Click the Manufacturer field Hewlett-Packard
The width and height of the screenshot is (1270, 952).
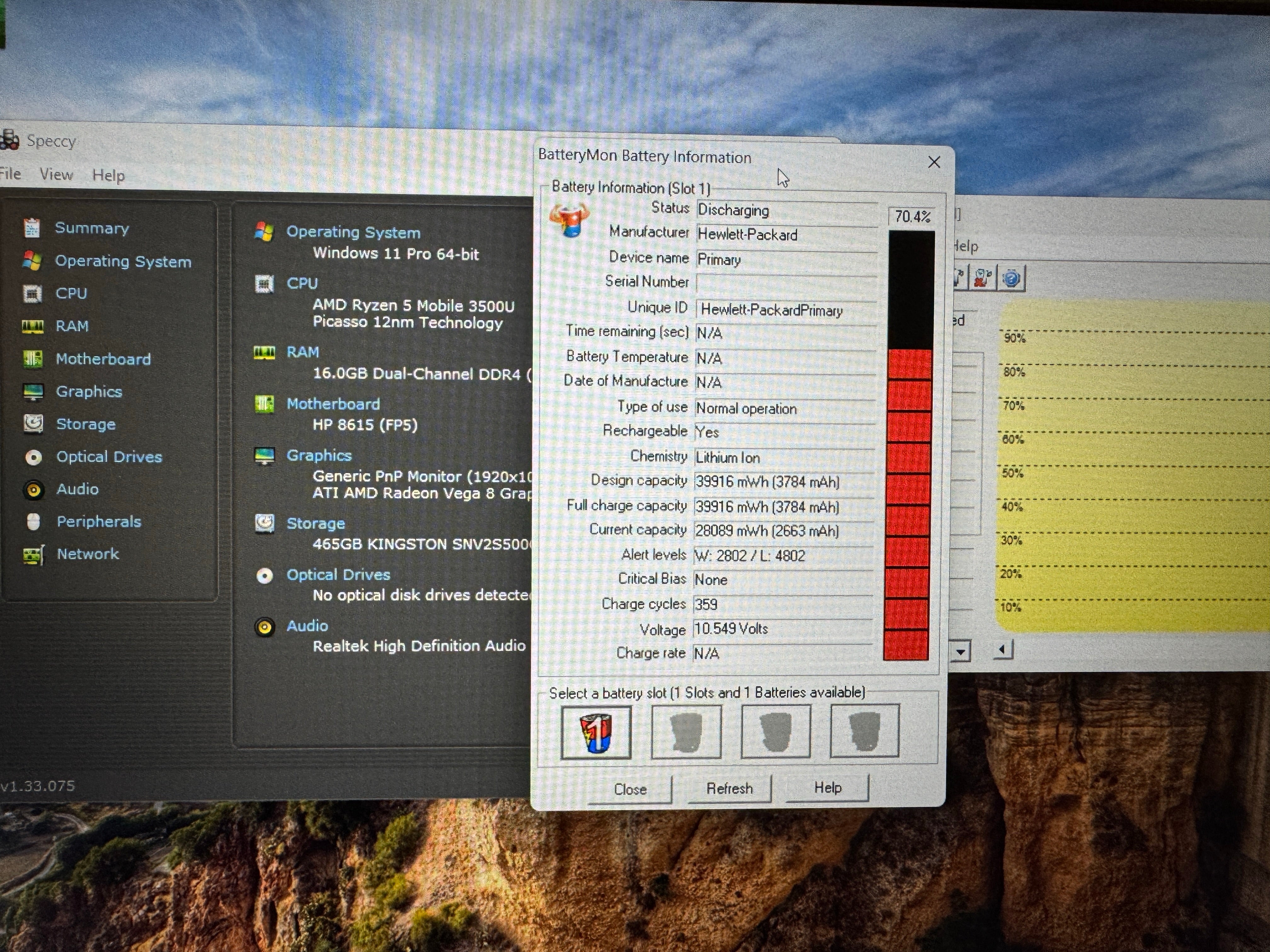point(787,234)
